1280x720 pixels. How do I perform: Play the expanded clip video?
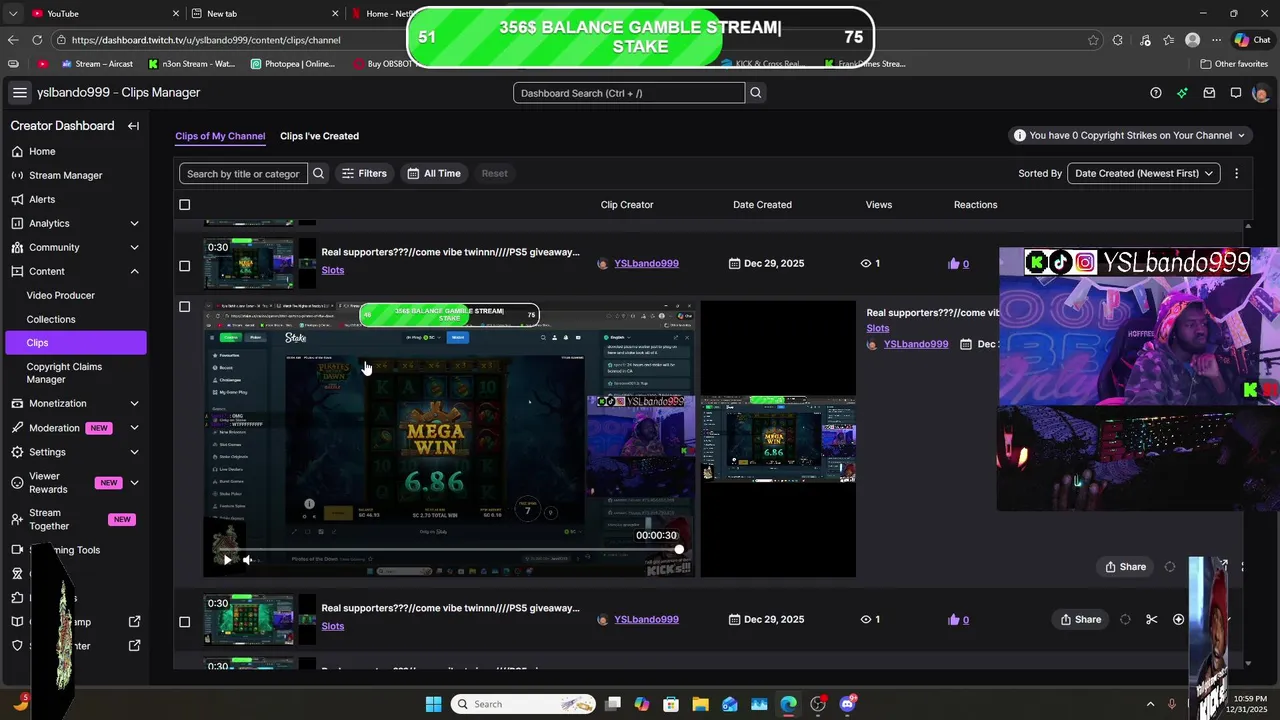[227, 560]
